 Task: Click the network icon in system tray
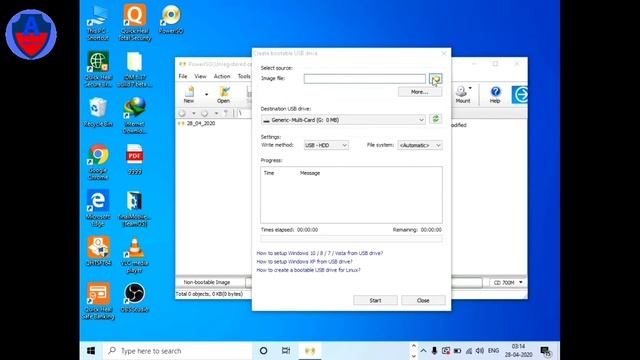click(x=469, y=351)
